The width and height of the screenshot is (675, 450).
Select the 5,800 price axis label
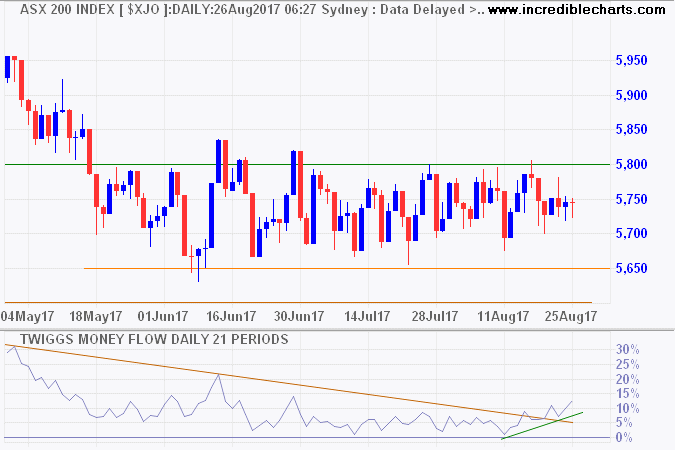(x=632, y=164)
